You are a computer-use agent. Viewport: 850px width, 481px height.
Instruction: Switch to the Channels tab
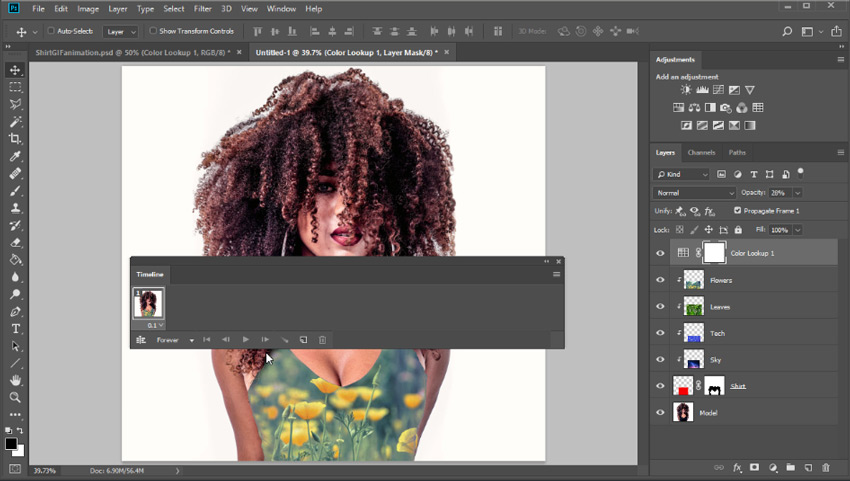point(701,152)
